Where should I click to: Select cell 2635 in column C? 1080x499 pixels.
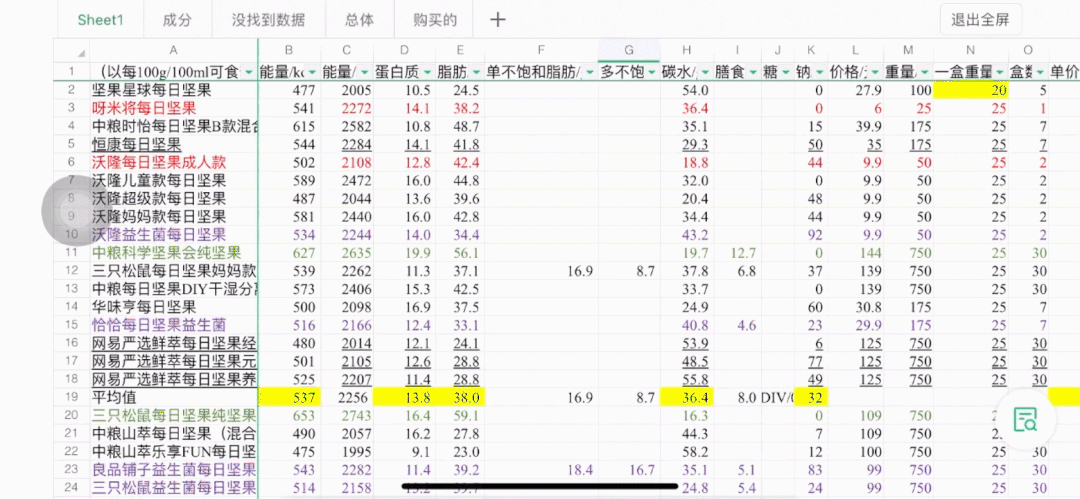[x=346, y=252]
